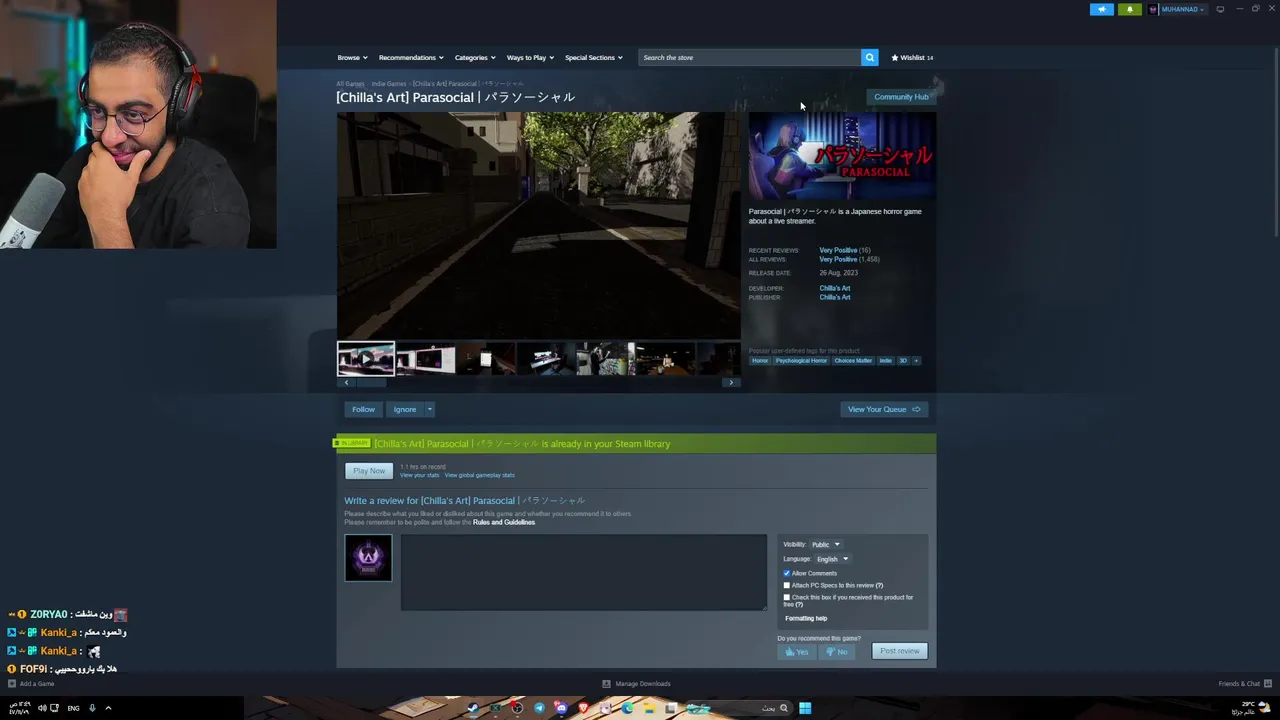Toggle the Allow Comments checkbox

click(x=787, y=573)
